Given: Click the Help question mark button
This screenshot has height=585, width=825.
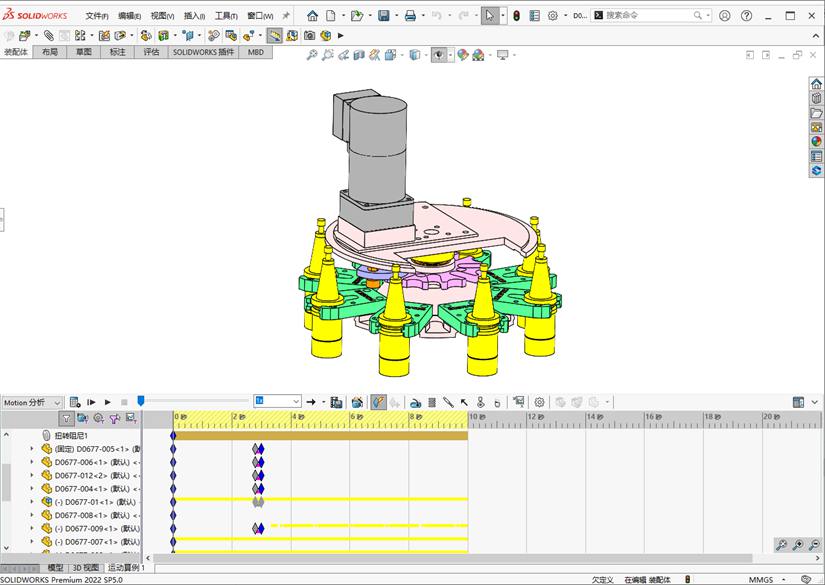Looking at the screenshot, I should tap(746, 16).
